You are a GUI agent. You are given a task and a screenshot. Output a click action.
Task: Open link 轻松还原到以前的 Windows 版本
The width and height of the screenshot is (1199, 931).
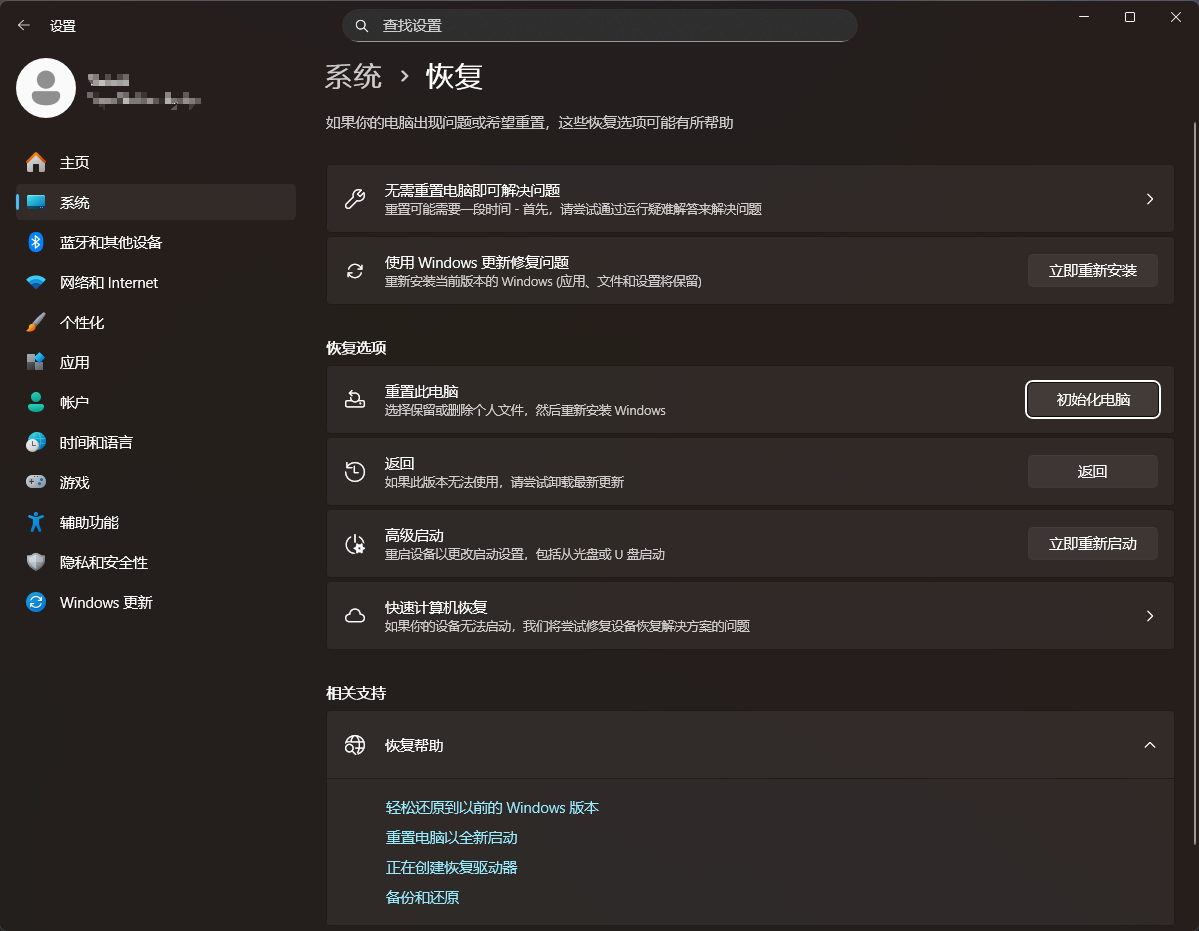coord(492,807)
